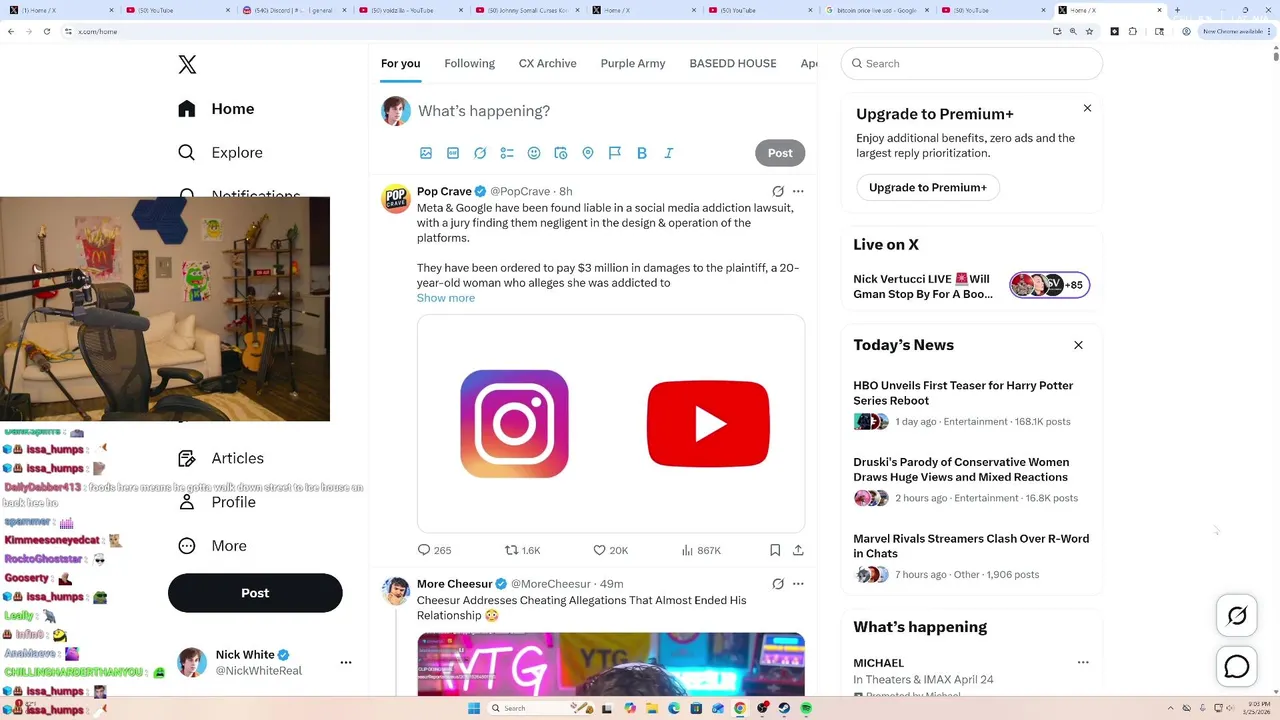Image resolution: width=1280 pixels, height=720 pixels.
Task: Open Profile in the sidebar
Action: tap(217, 502)
